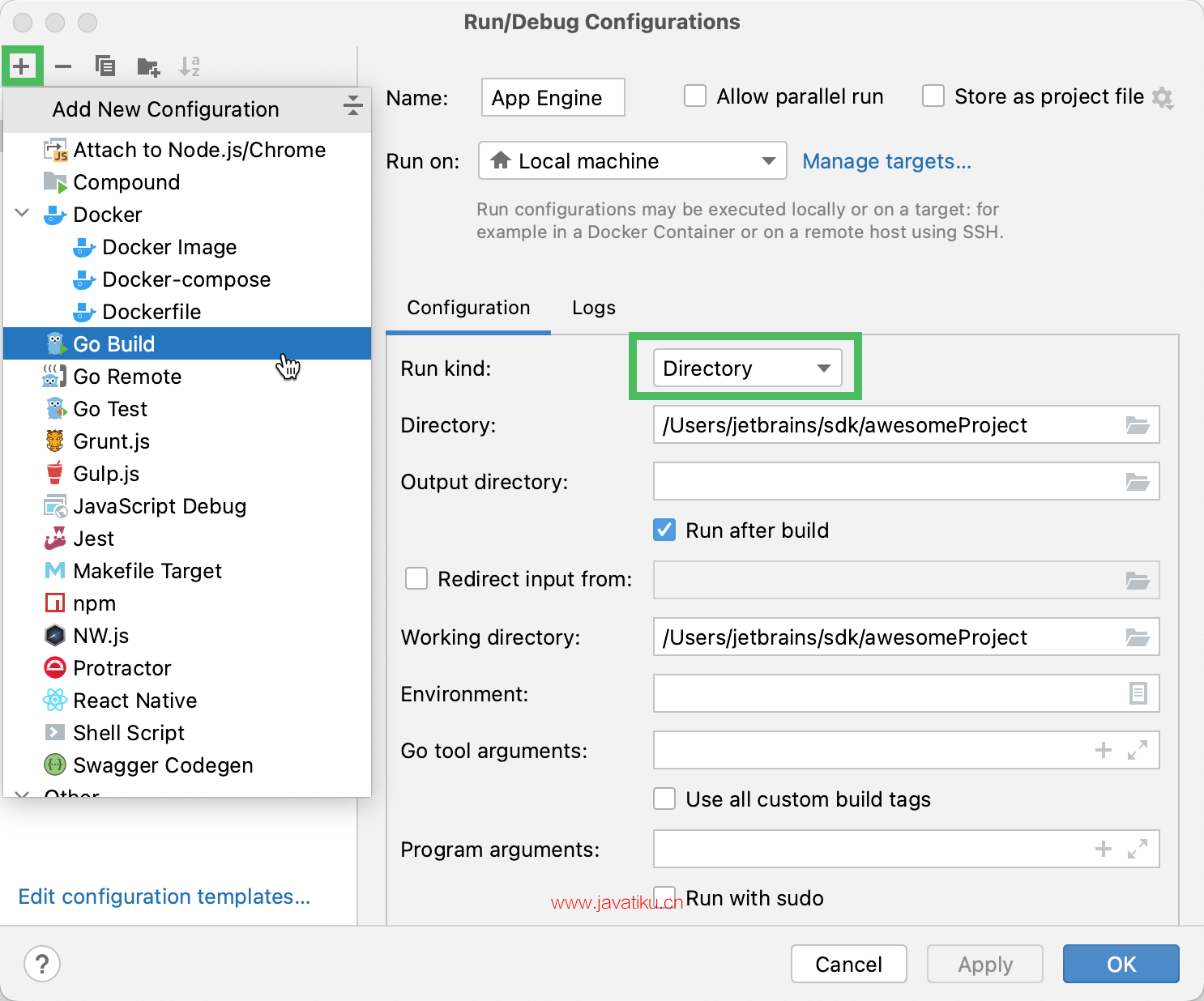Screen dimensions: 1204x1001
Task: Select the Jest configuration type
Action: pyautogui.click(x=187, y=539)
